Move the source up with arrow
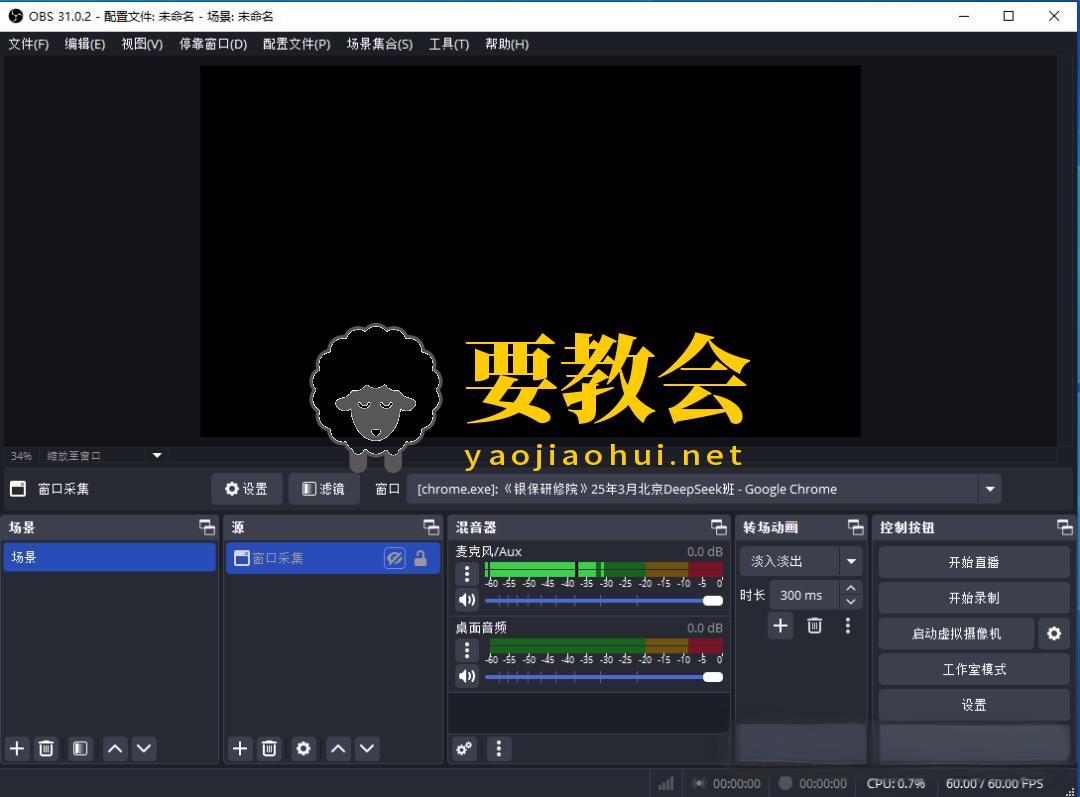The height and width of the screenshot is (797, 1080). click(x=338, y=749)
